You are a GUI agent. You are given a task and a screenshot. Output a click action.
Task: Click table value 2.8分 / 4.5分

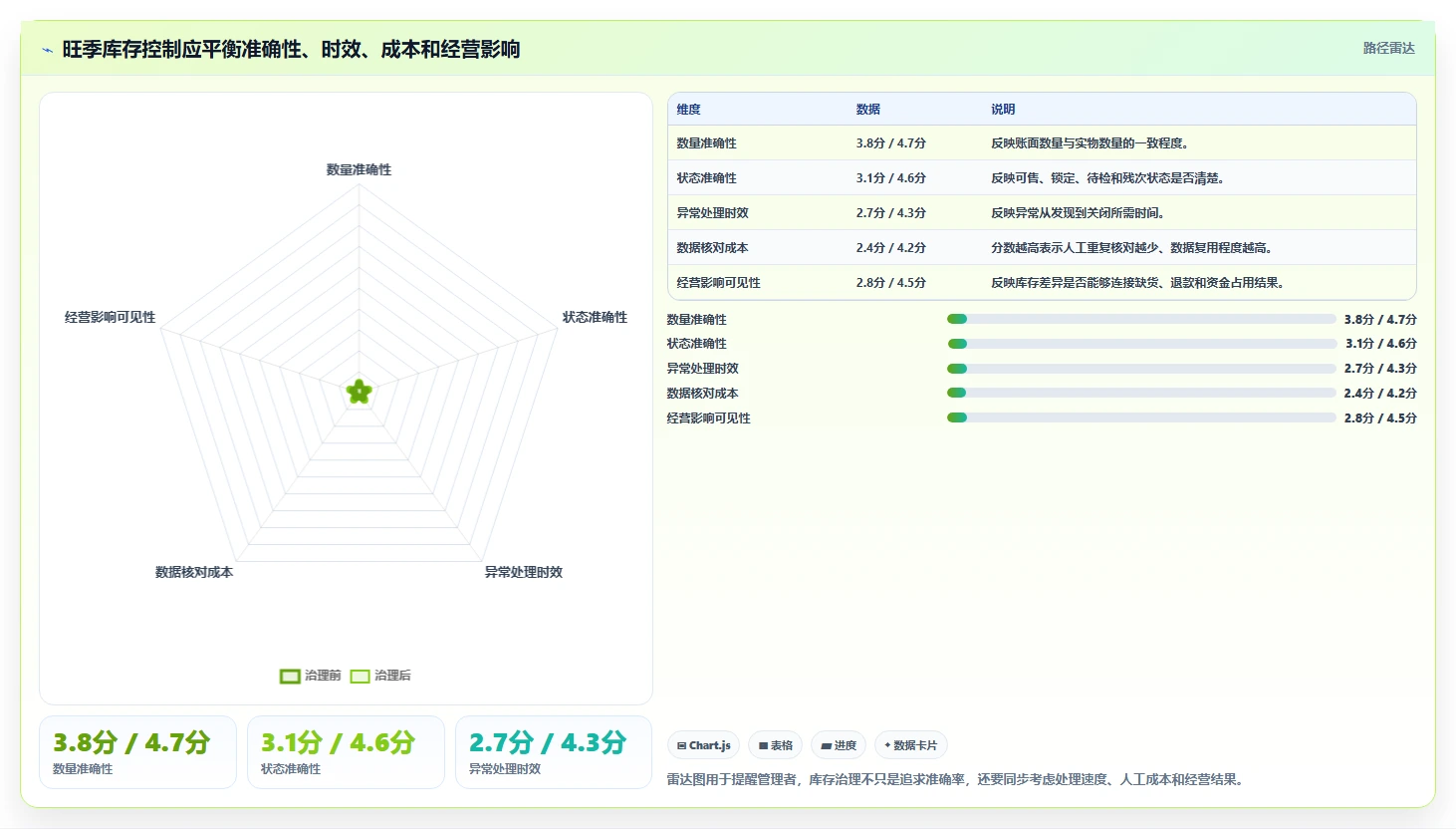[890, 283]
